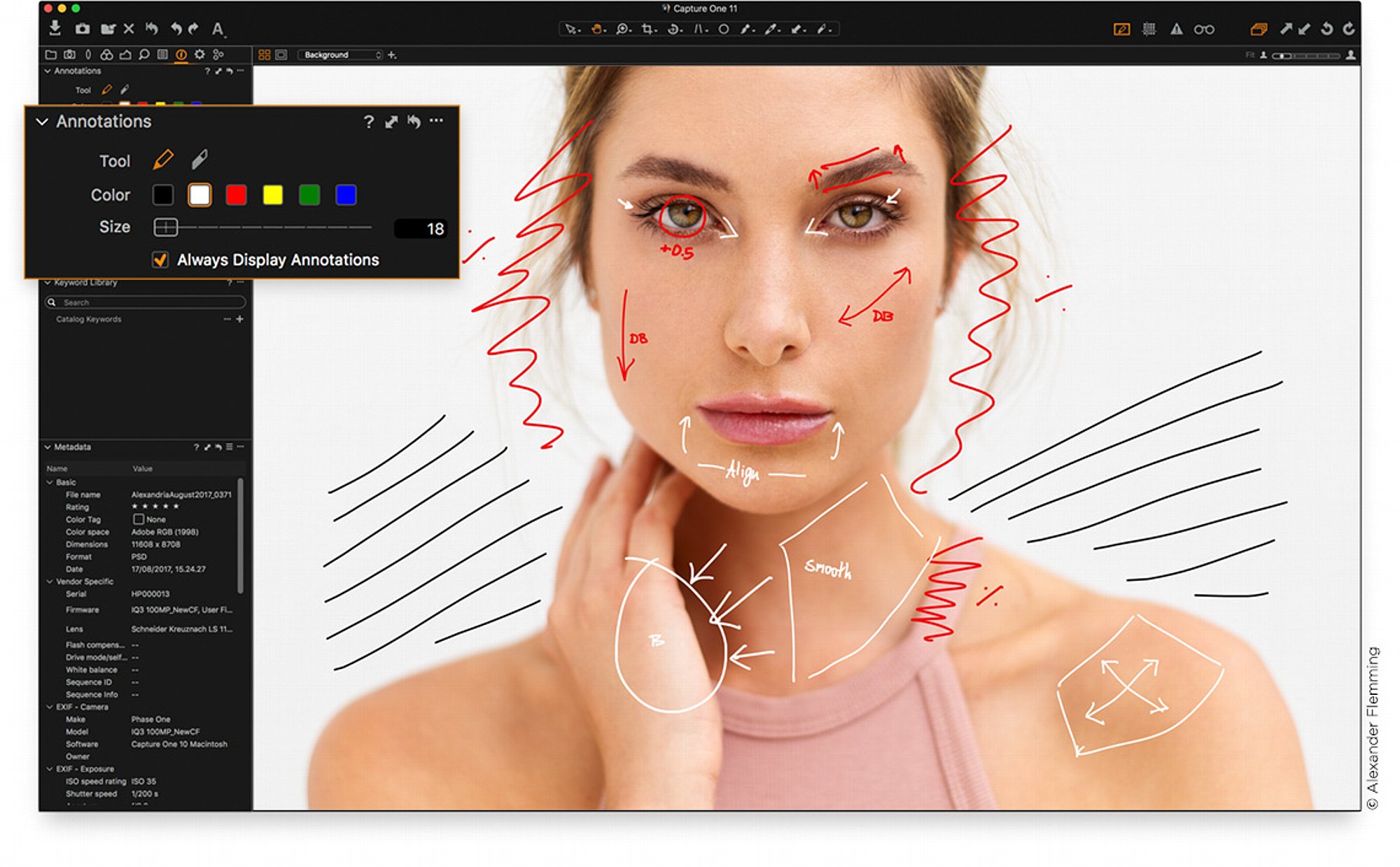The height and width of the screenshot is (867, 1400).
Task: Click the keyword Search field
Action: click(146, 302)
